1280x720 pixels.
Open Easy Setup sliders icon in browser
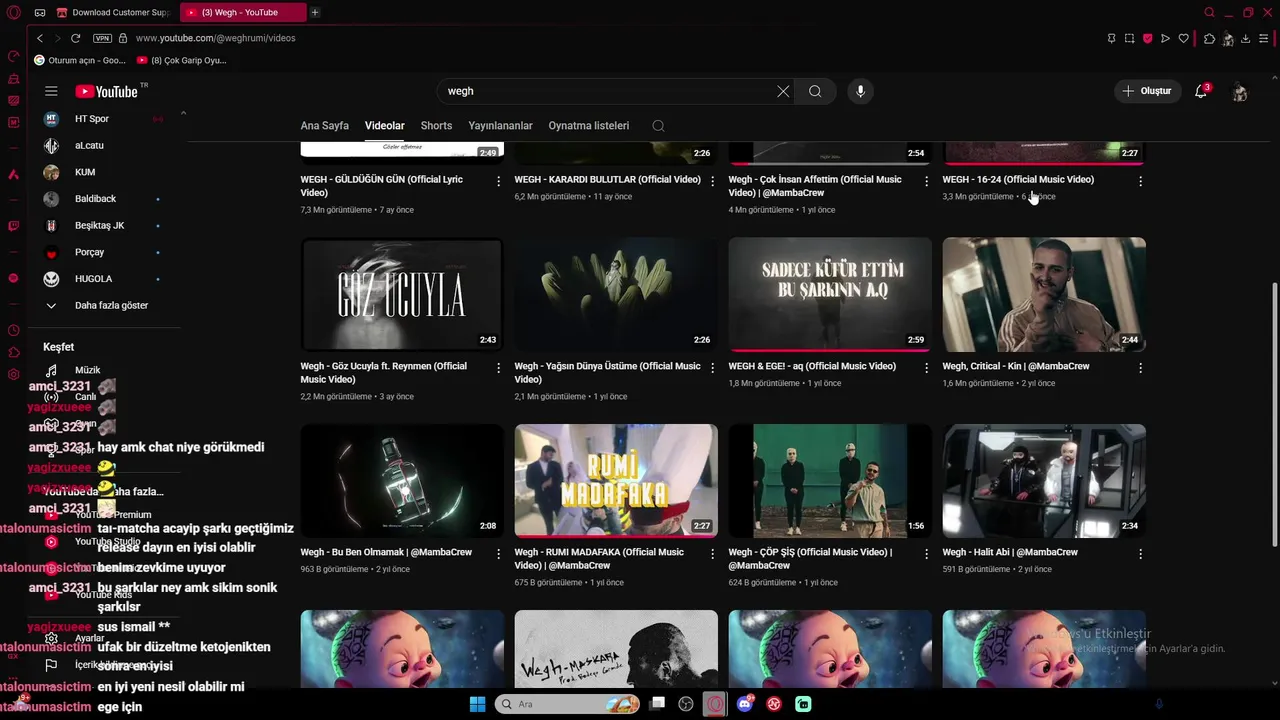[x=1264, y=38]
